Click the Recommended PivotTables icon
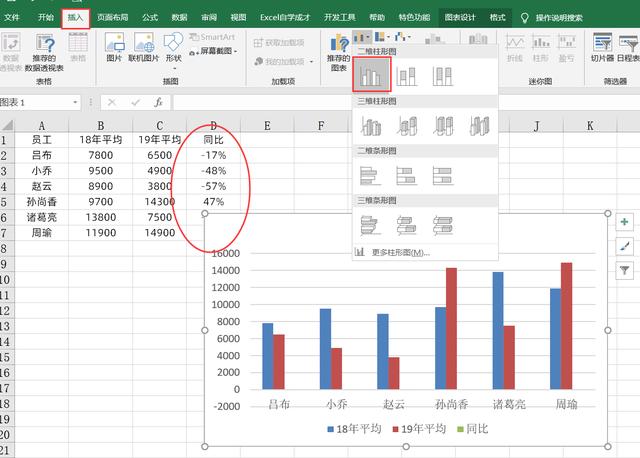The height and width of the screenshot is (458, 640). 44,53
